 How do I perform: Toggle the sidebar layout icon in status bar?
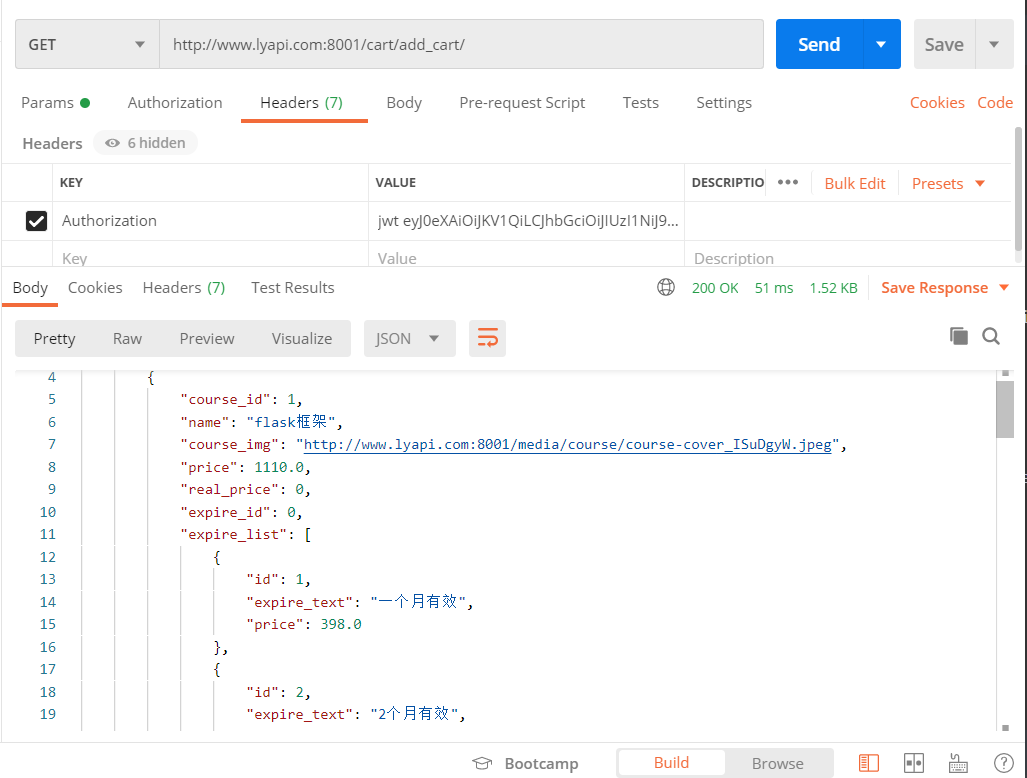tap(869, 763)
